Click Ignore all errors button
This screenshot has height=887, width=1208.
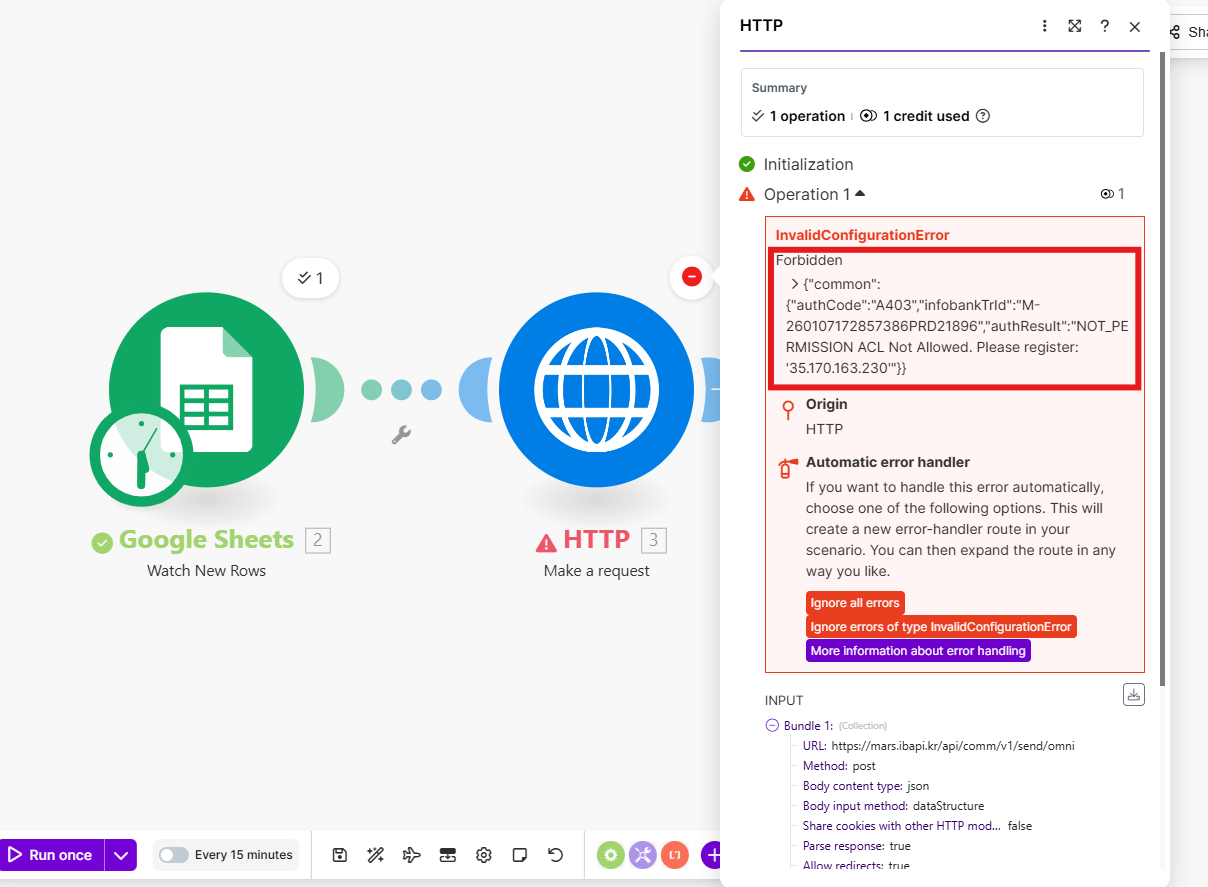(855, 603)
